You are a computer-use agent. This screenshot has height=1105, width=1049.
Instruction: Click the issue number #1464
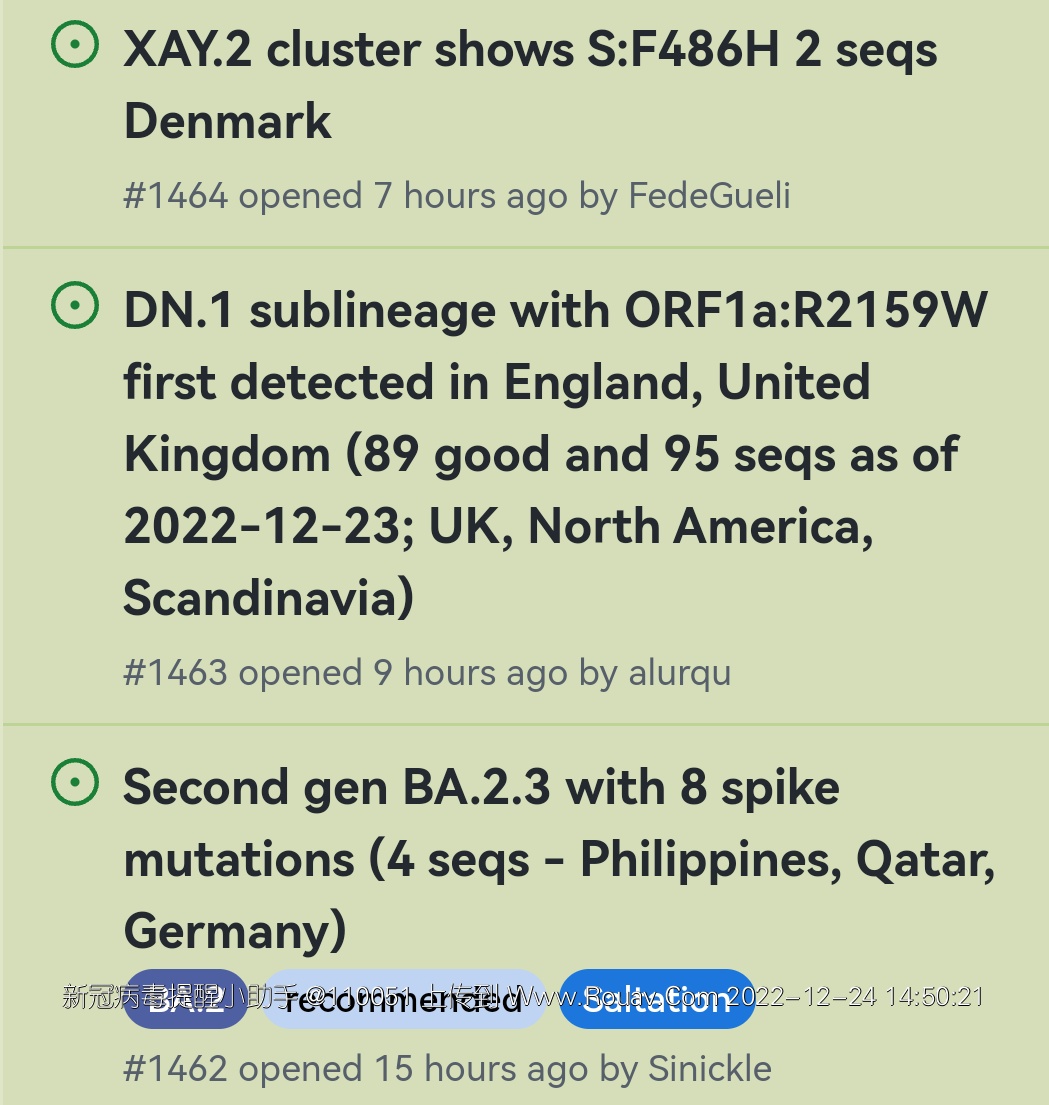point(176,195)
